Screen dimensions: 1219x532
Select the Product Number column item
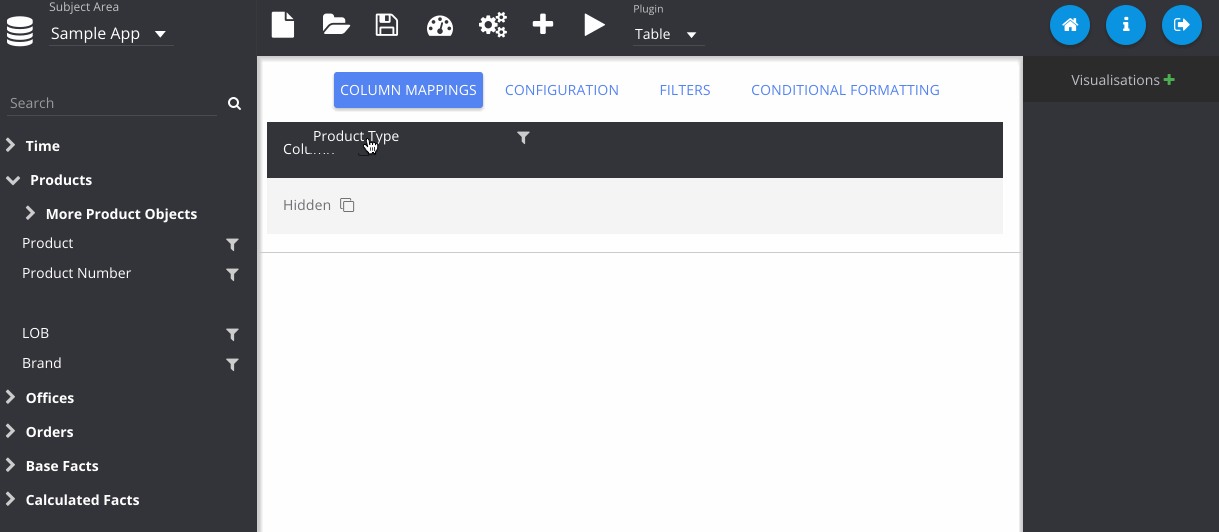(x=77, y=273)
